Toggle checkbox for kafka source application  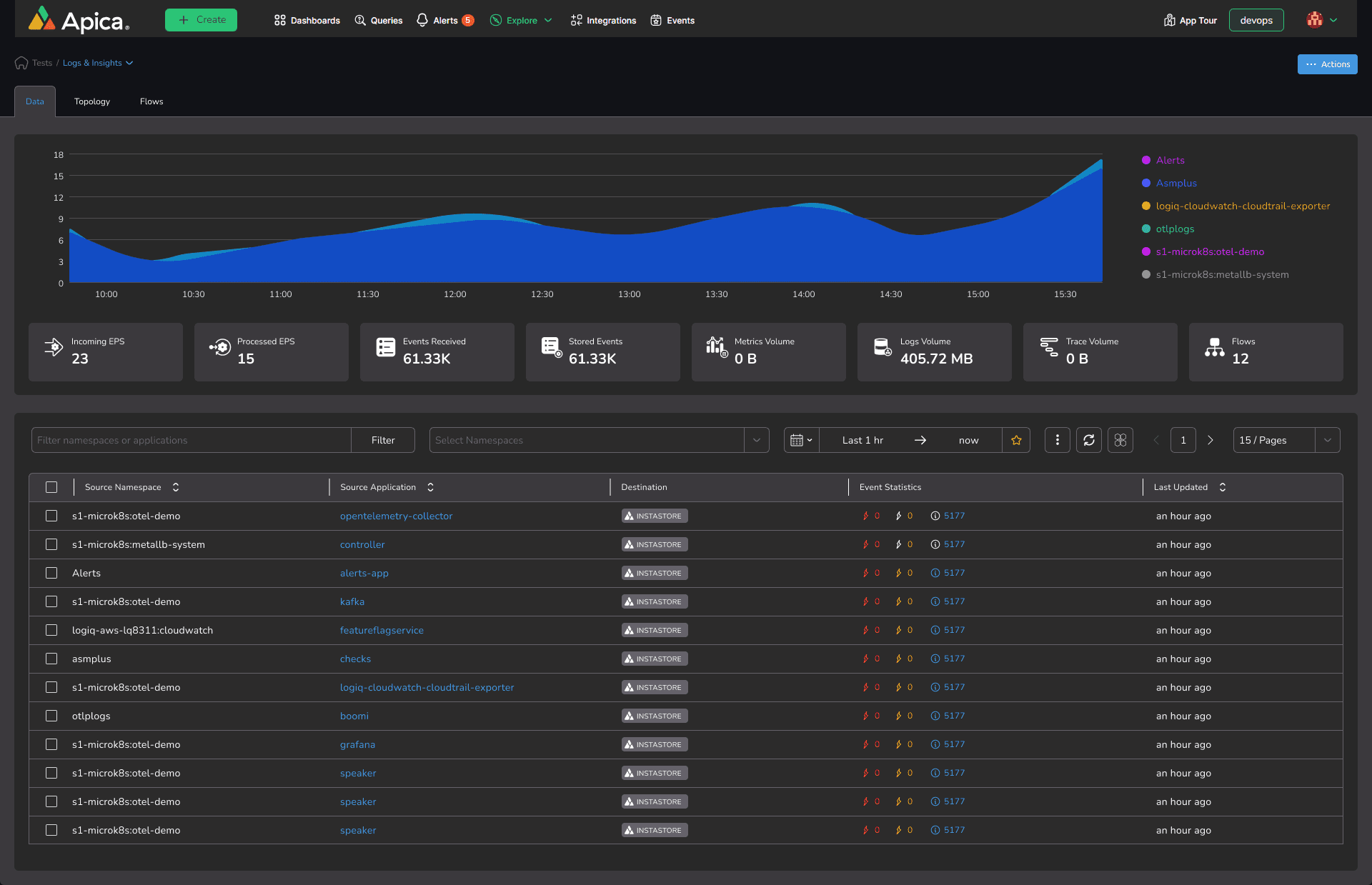[x=51, y=601]
